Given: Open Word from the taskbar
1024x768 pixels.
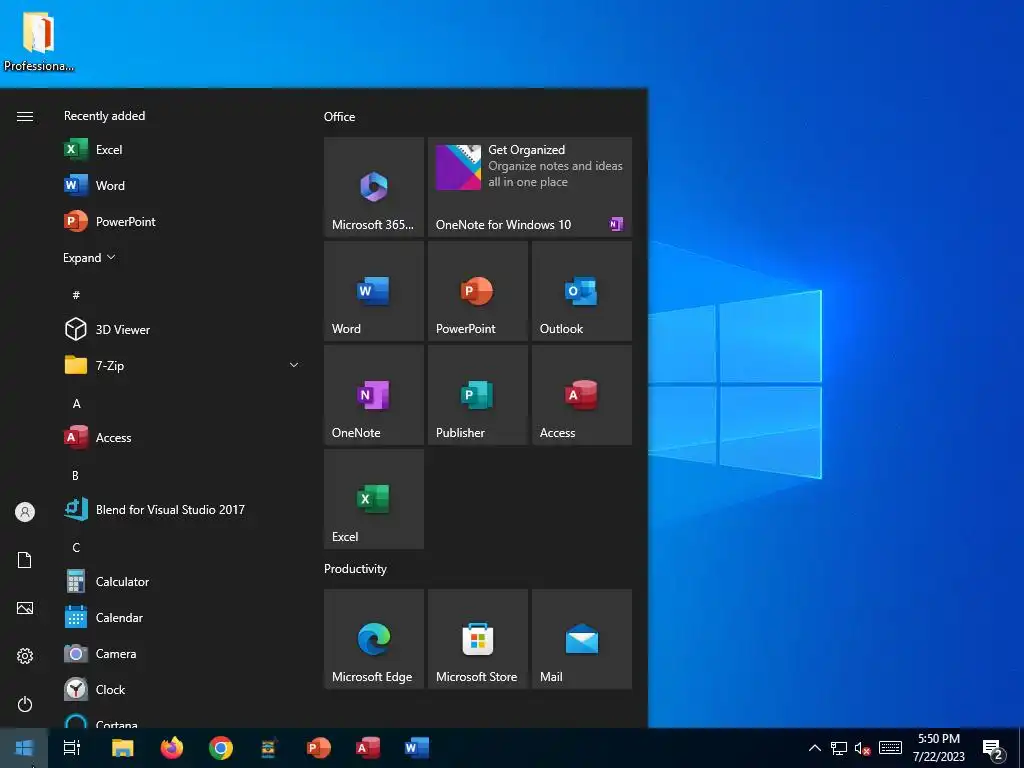Looking at the screenshot, I should [417, 748].
